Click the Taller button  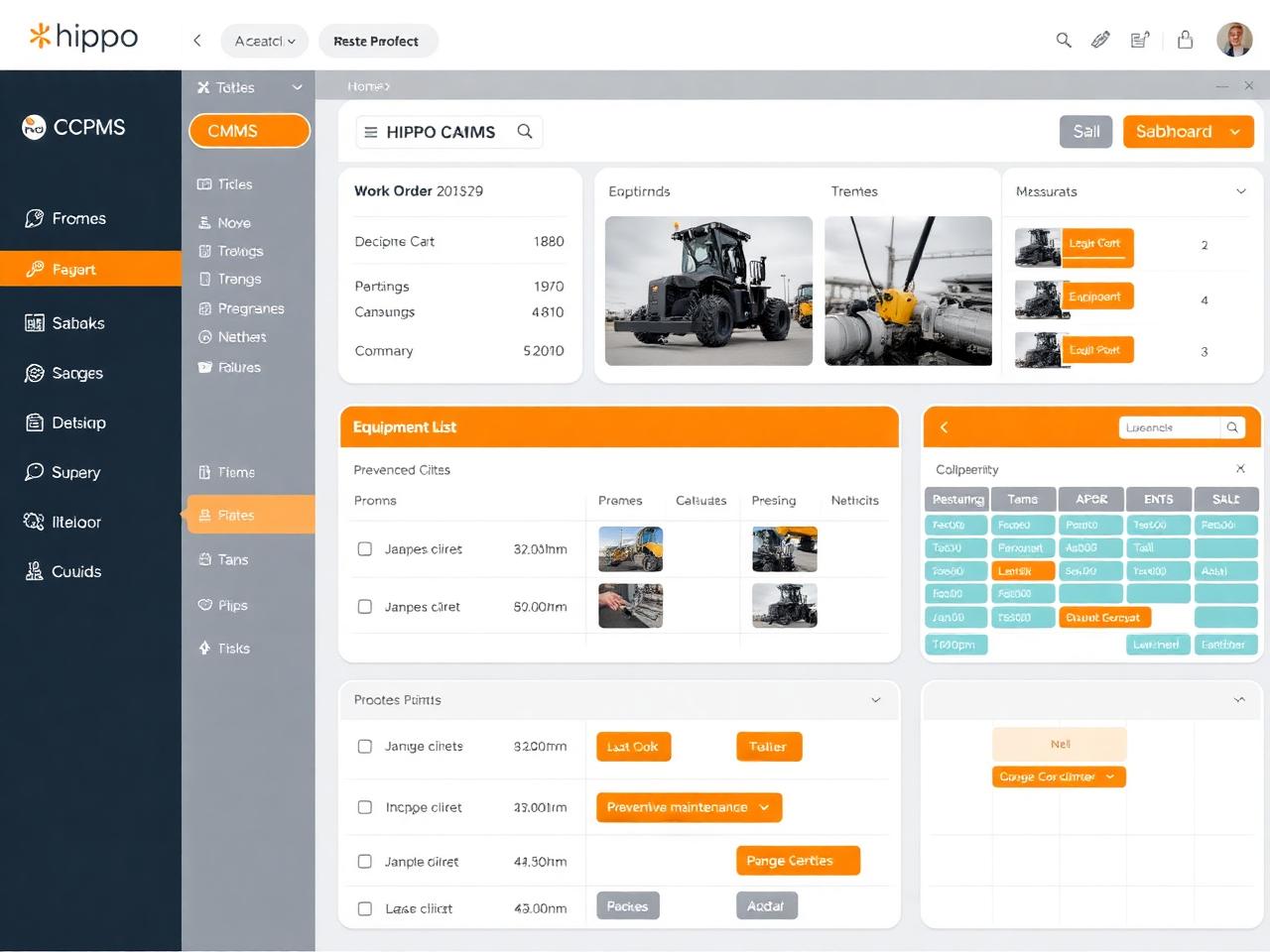click(x=768, y=747)
